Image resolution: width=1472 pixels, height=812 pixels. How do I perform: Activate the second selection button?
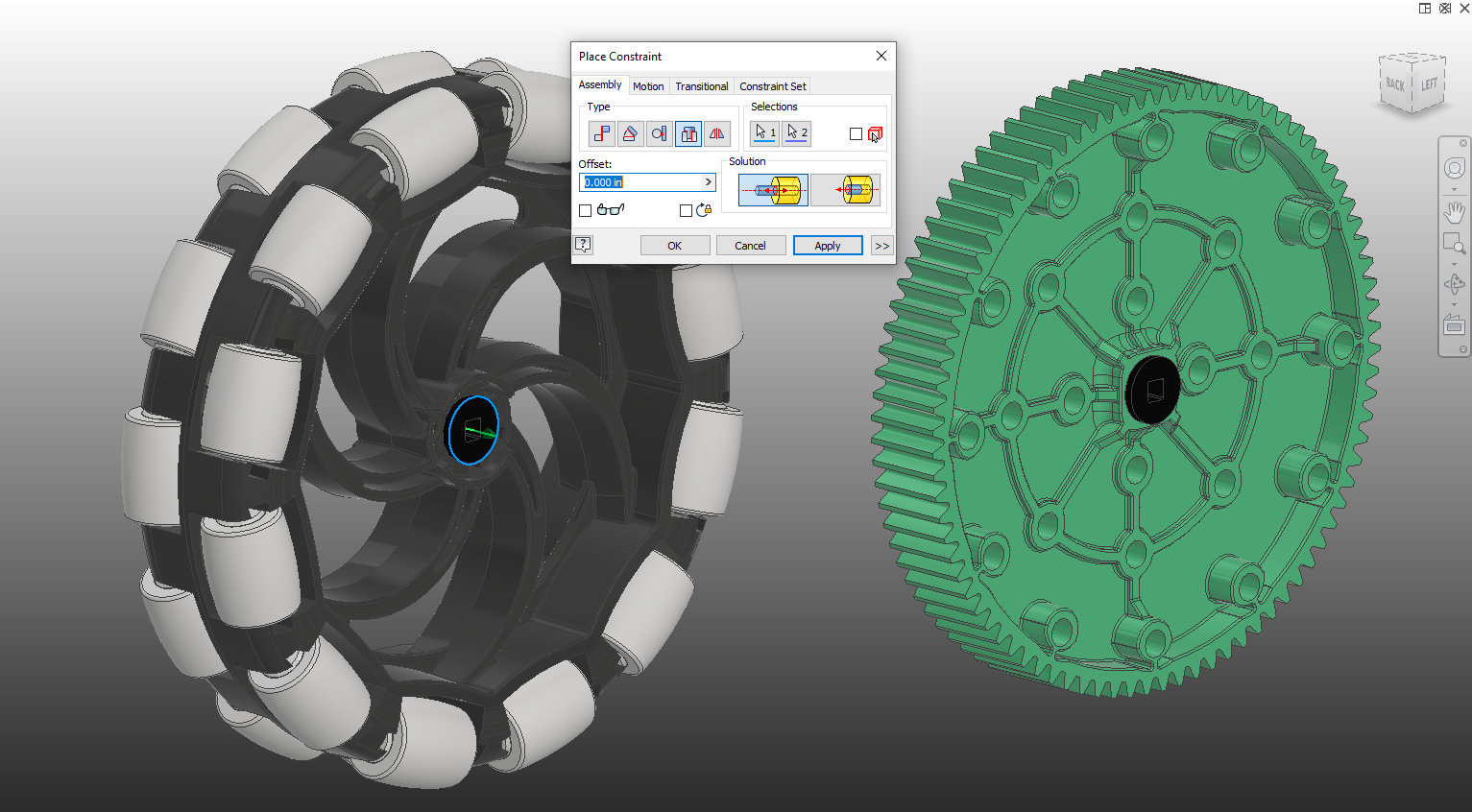click(797, 133)
